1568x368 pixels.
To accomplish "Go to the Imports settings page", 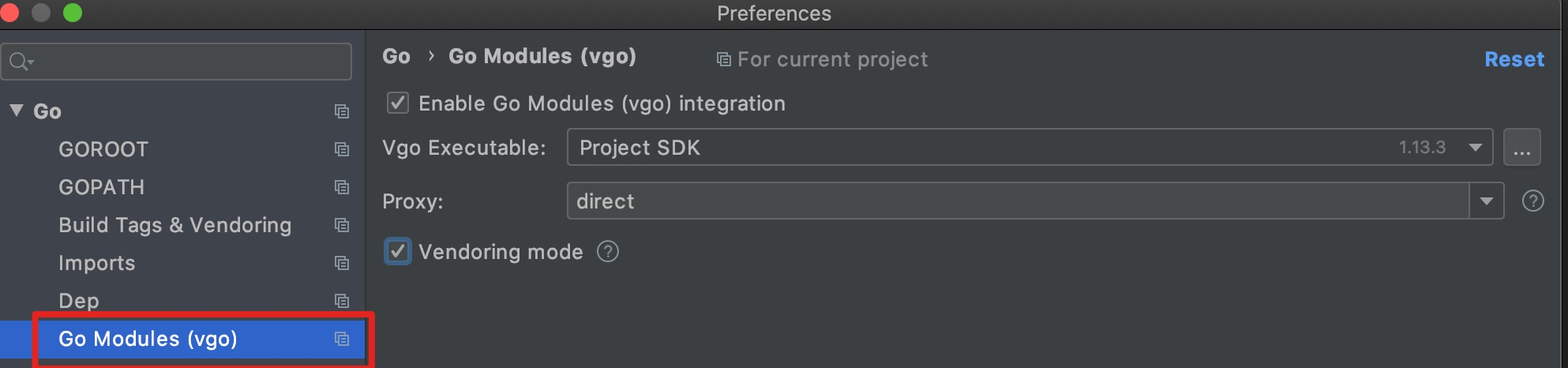I will (96, 263).
